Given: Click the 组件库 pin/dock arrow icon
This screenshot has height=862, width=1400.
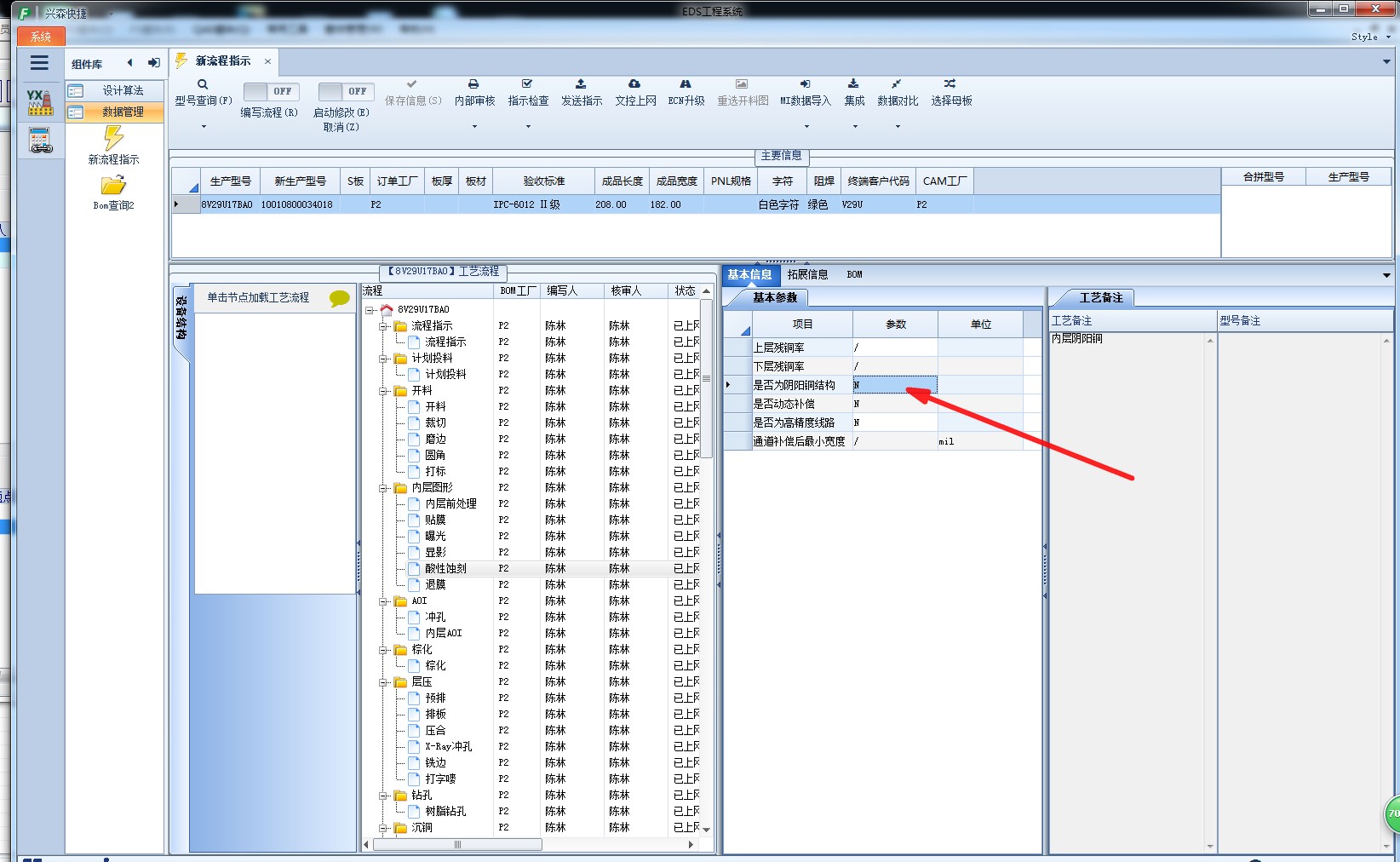Looking at the screenshot, I should coord(153,62).
